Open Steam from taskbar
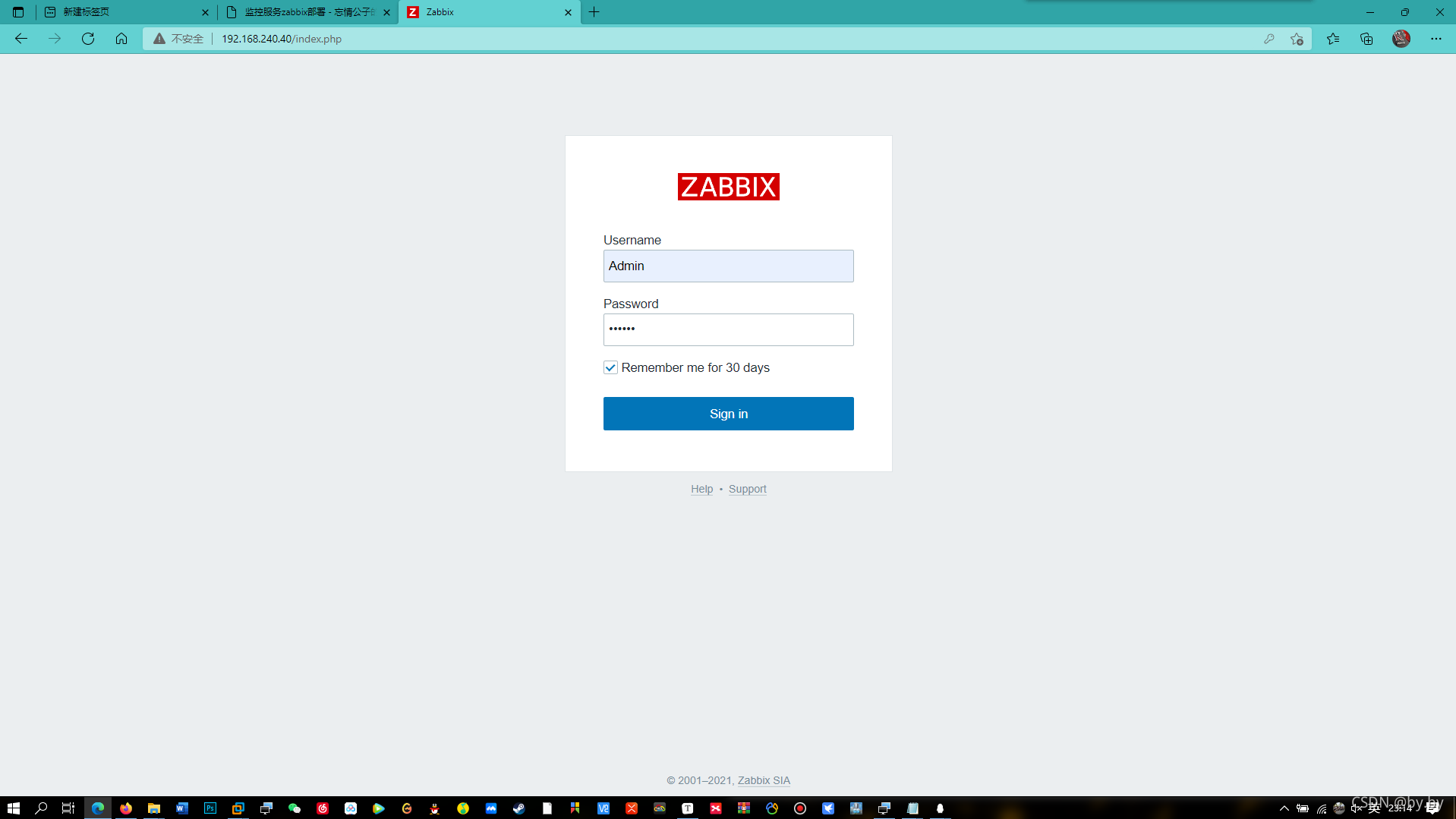Viewport: 1456px width, 819px height. coord(519,808)
